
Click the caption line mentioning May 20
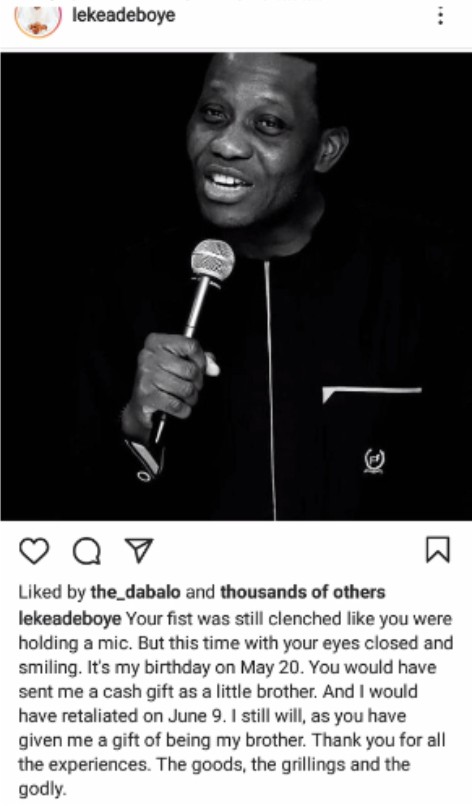[x=227, y=667]
